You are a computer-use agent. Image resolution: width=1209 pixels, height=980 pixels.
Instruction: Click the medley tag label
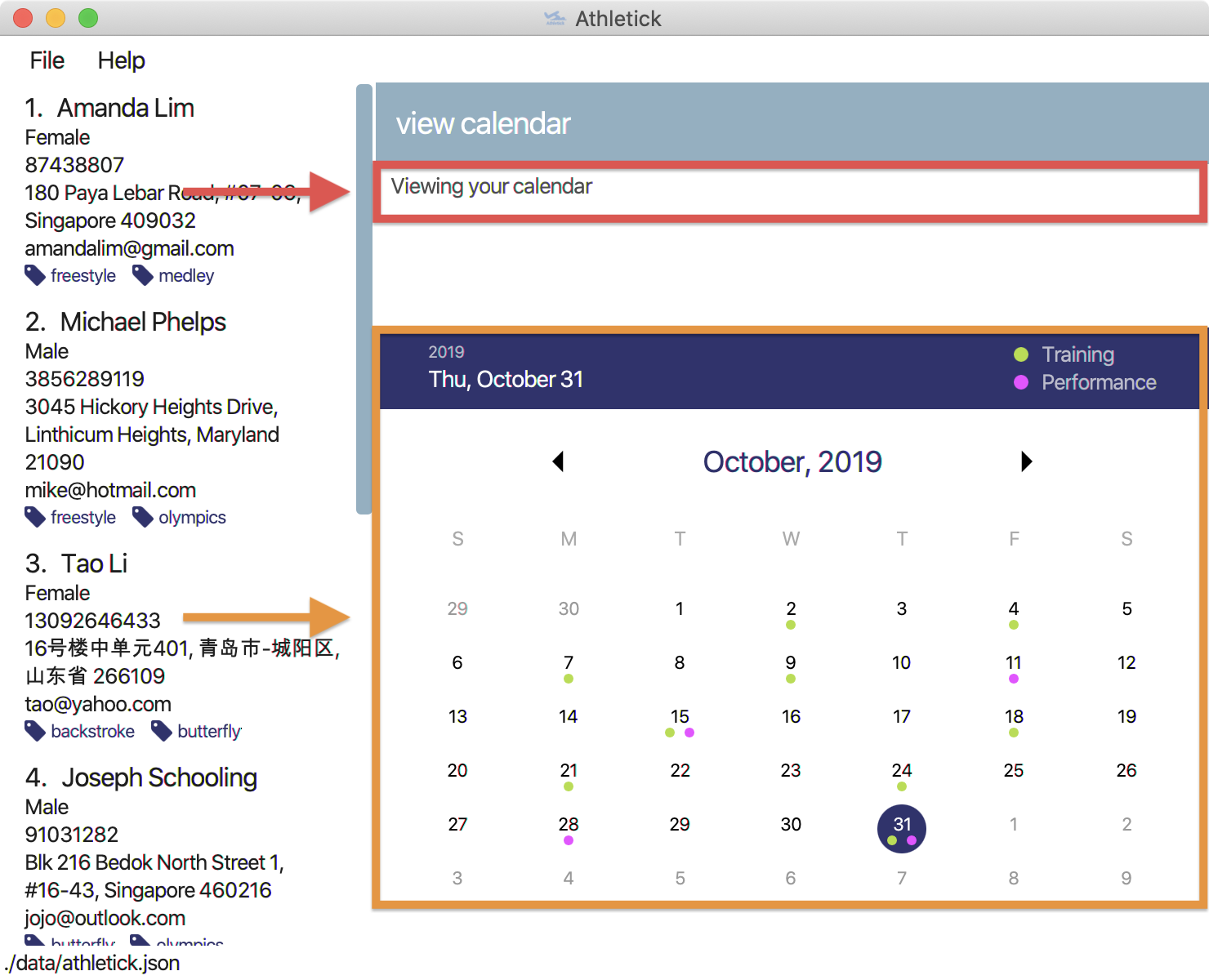pos(186,276)
